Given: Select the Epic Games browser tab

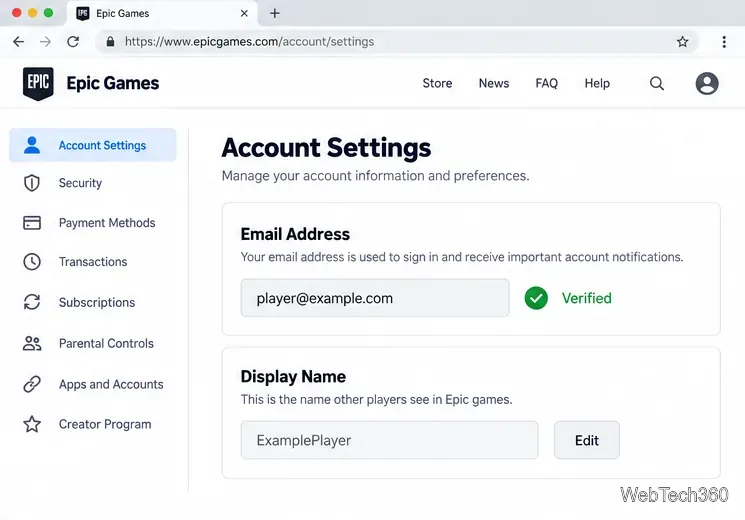Looking at the screenshot, I should pos(162,13).
